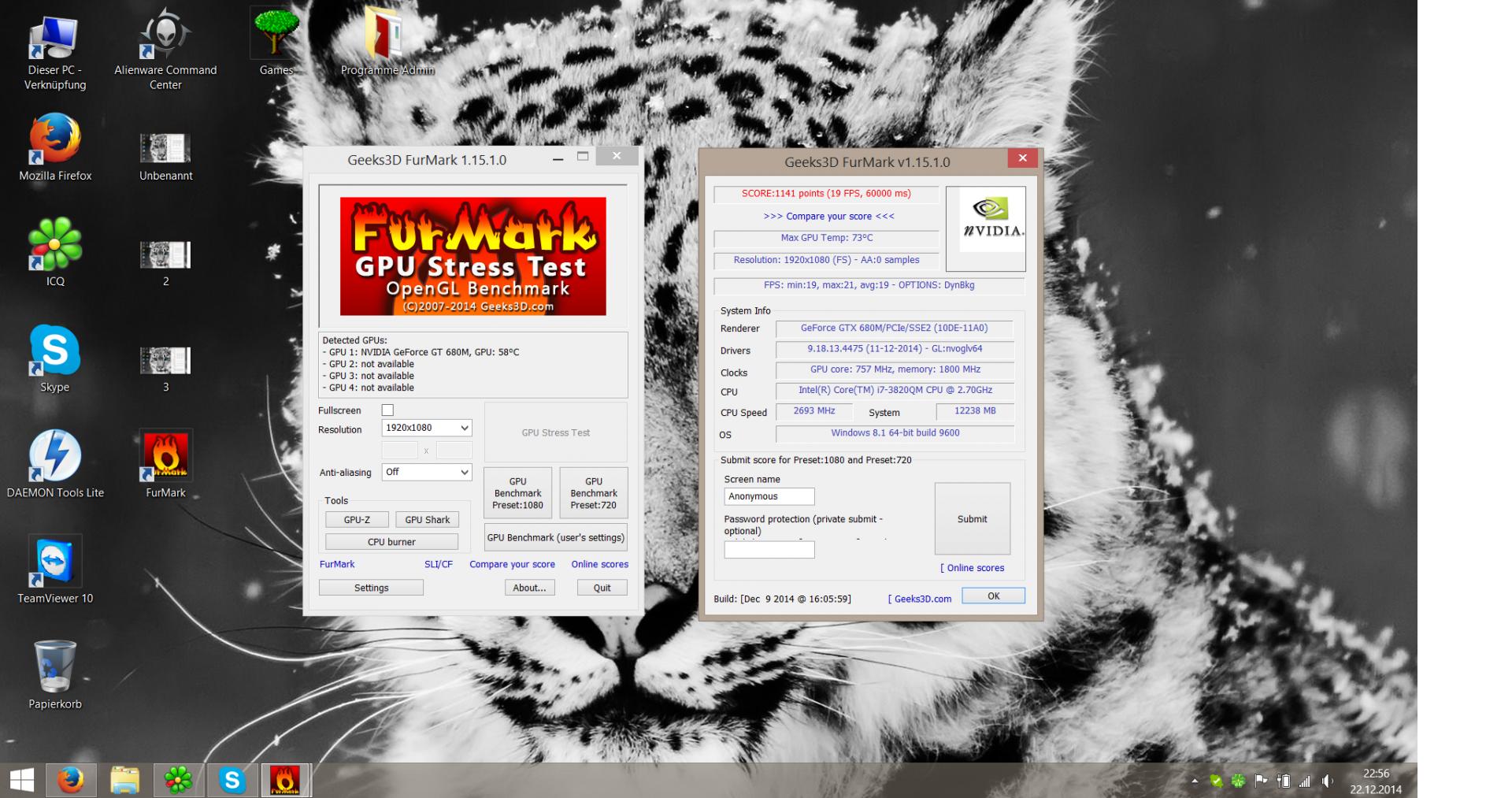Switch to Skype in taskbar
The height and width of the screenshot is (798, 1512).
click(232, 781)
